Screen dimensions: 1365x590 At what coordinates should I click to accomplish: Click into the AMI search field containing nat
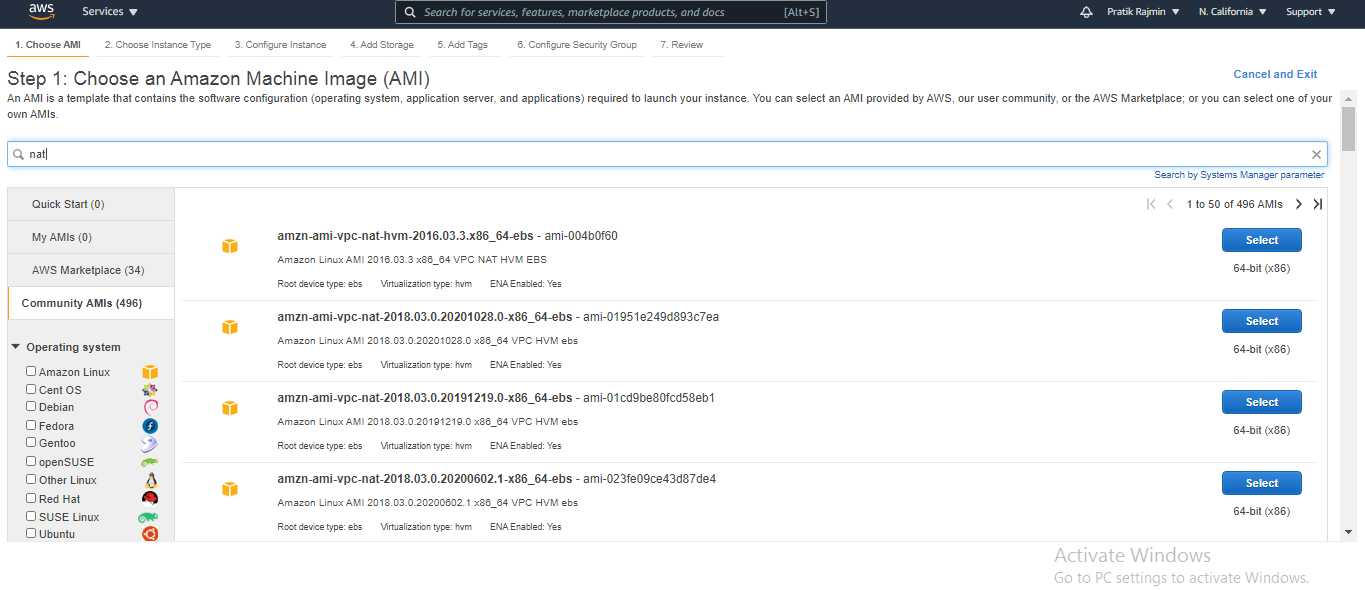(x=667, y=154)
